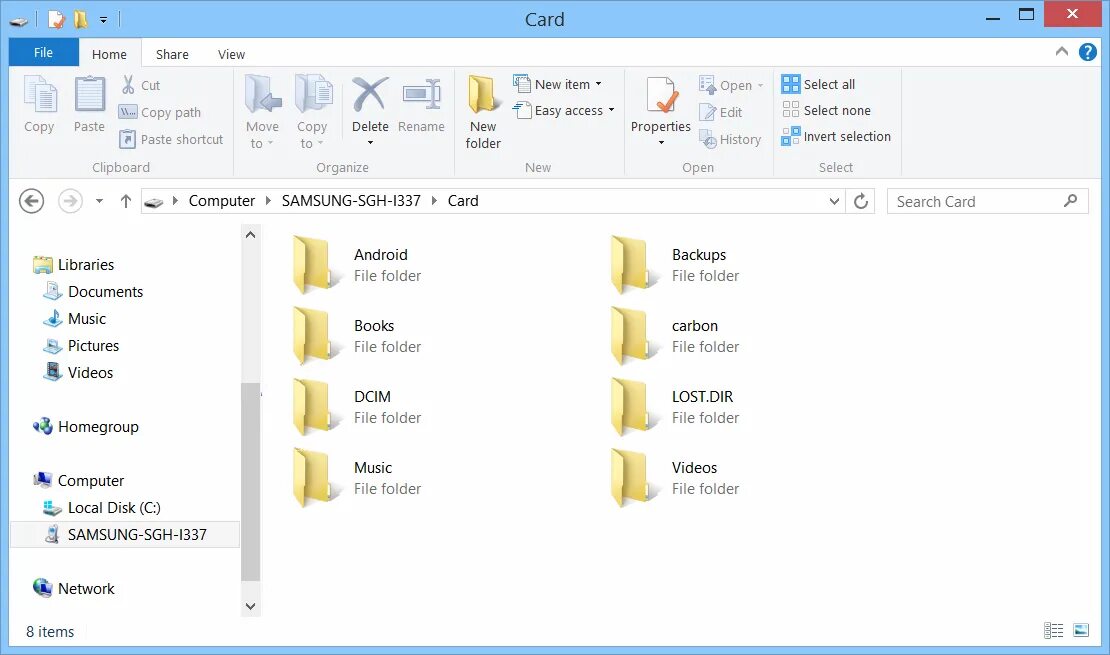Click Invert selection in the ribbon
Viewport: 1110px width, 655px height.
tap(836, 137)
